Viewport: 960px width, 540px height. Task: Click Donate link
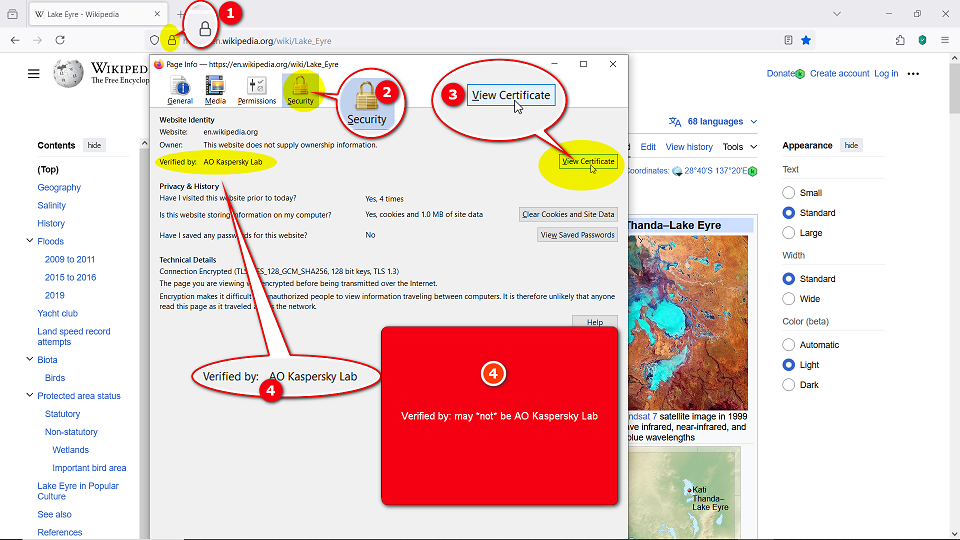point(781,73)
